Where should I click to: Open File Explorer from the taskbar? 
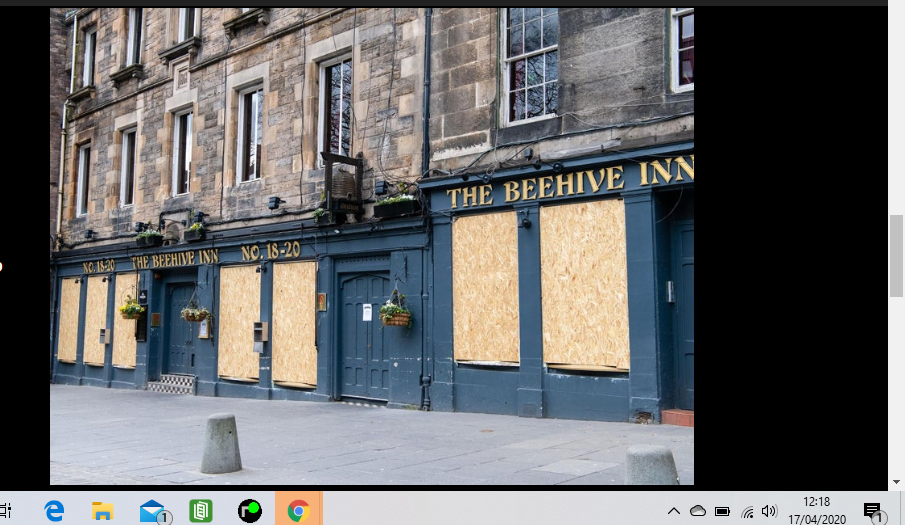click(x=102, y=511)
